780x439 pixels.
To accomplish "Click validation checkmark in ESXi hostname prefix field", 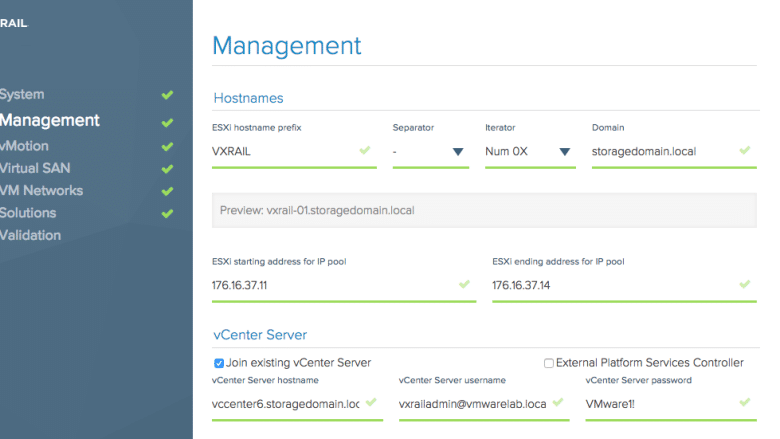I will click(x=365, y=150).
